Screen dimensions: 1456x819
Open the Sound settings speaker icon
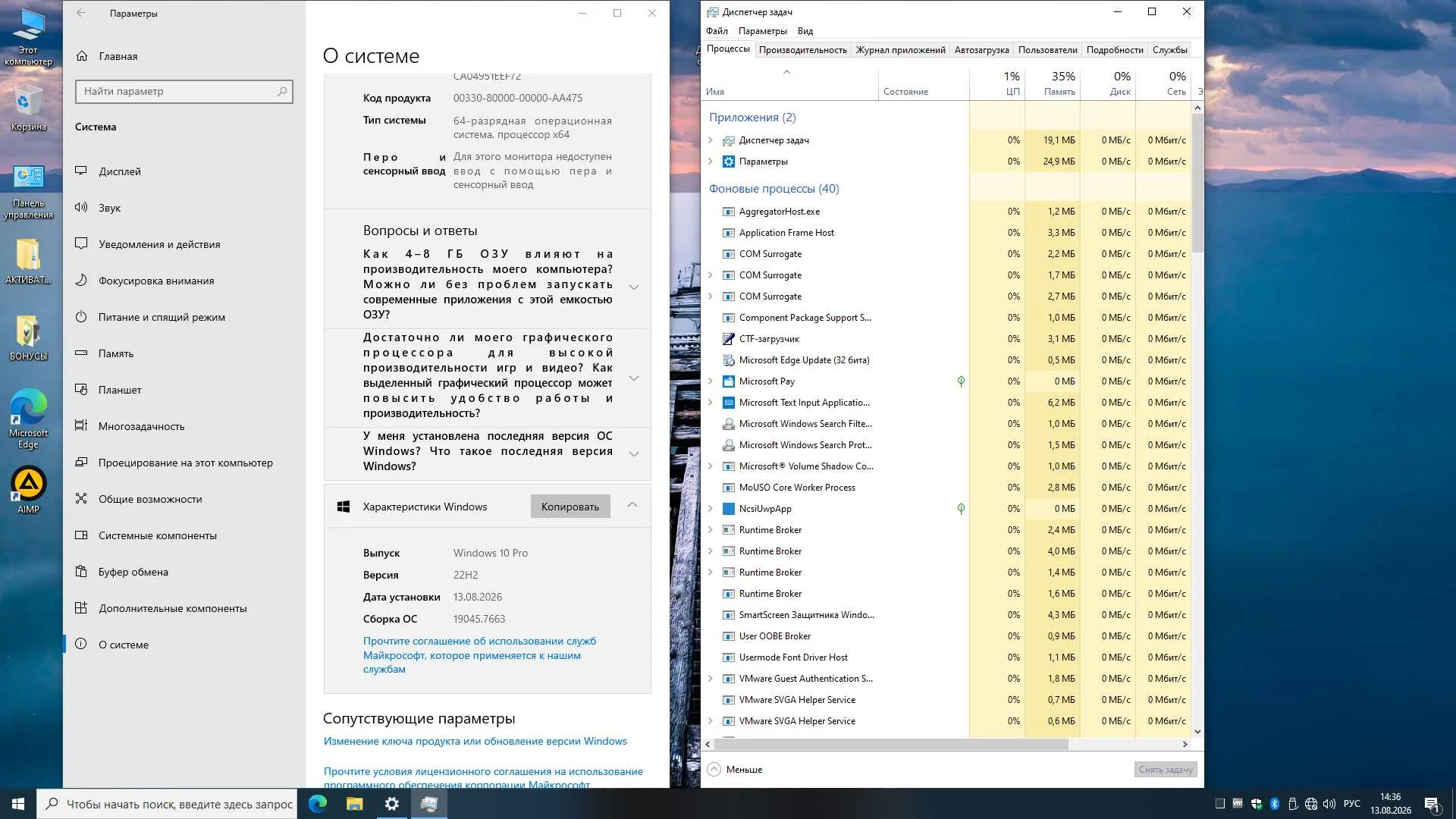[81, 207]
